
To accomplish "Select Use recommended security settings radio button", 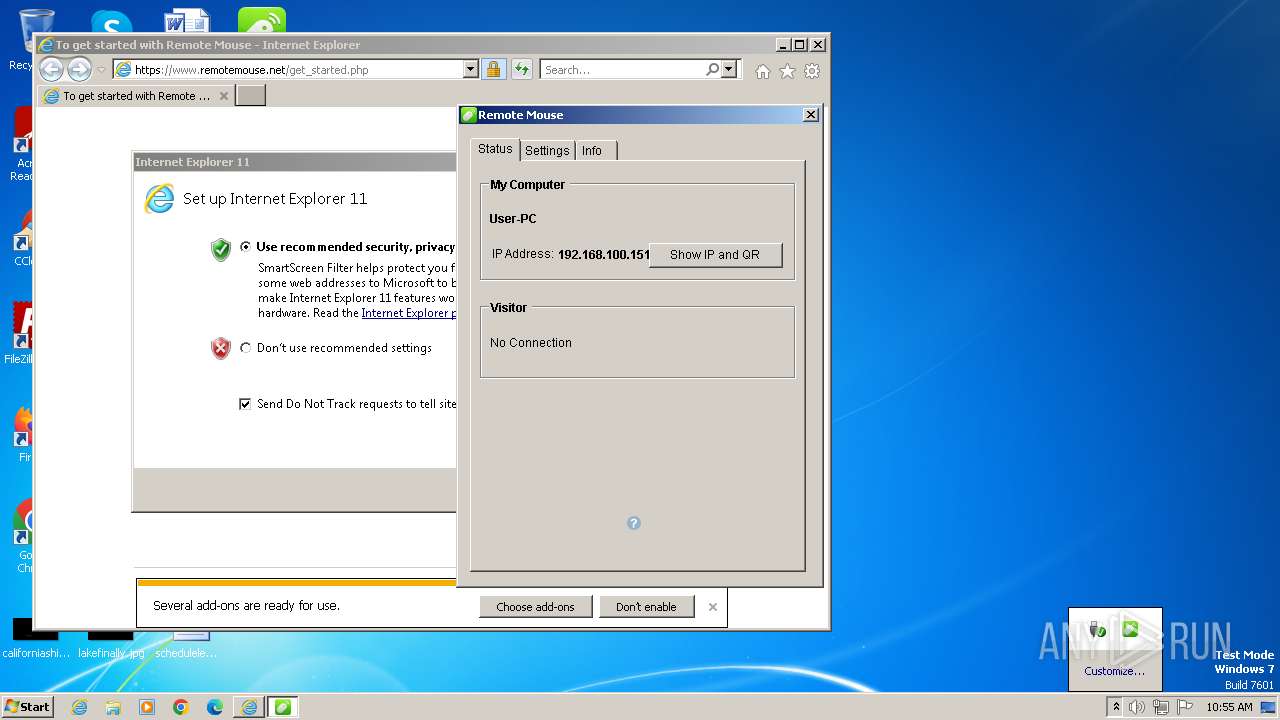I will coord(246,246).
